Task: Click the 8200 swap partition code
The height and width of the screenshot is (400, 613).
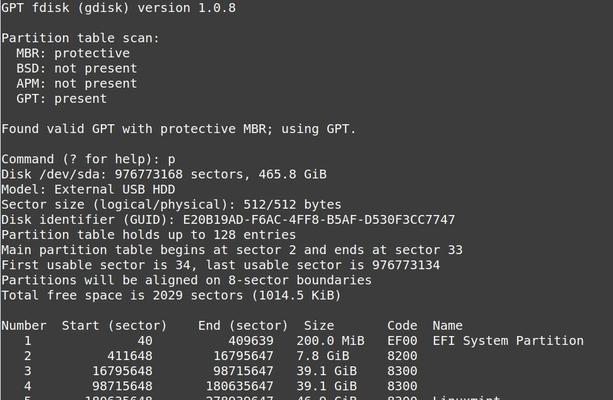Action: pyautogui.click(x=402, y=356)
